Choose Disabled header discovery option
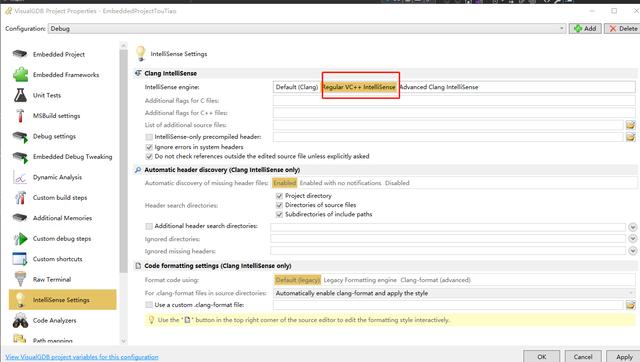The image size is (640, 362). tap(397, 183)
